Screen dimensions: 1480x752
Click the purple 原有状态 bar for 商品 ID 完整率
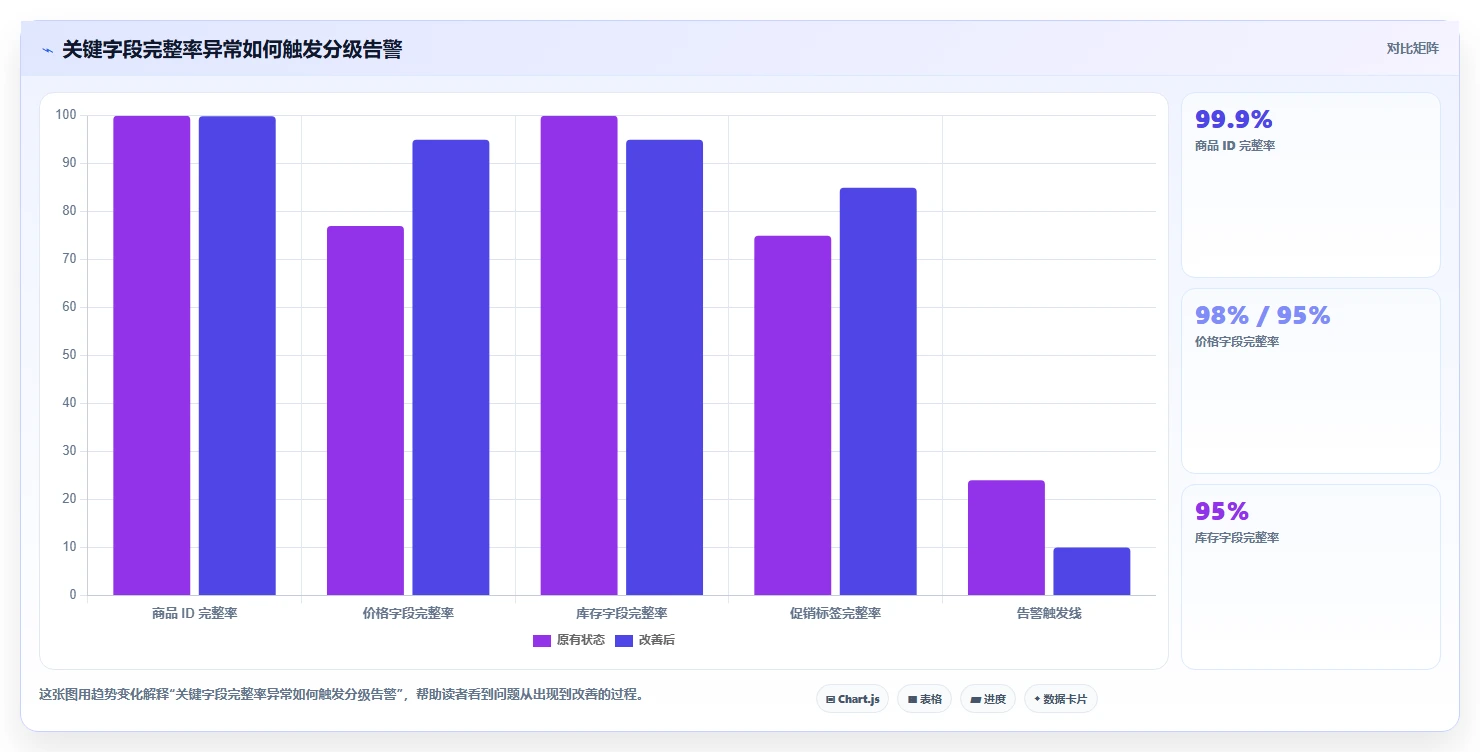[151, 356]
